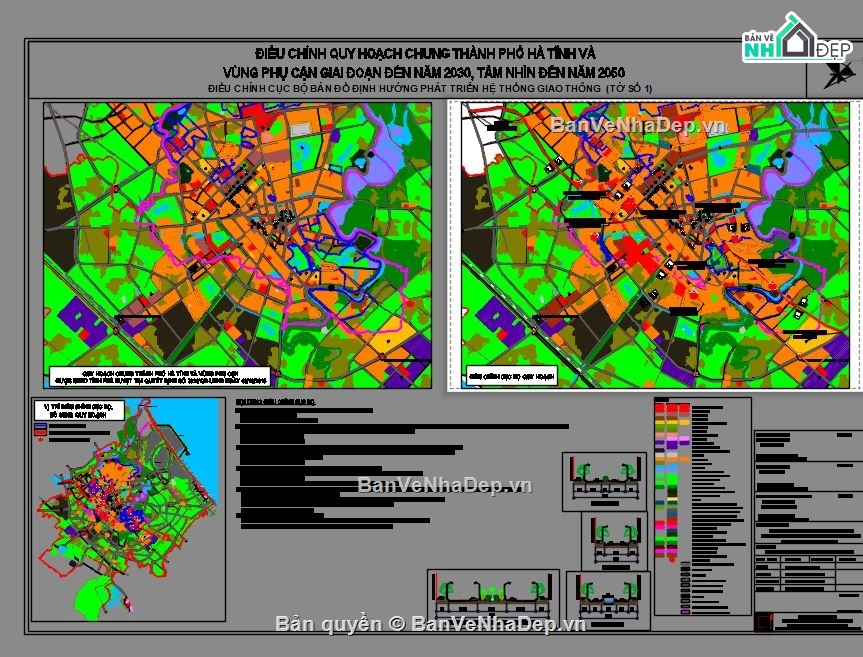Click the Bản Vẽ Nhà Đẹp house logo
Viewport: 863px width, 657px height.
795,41
